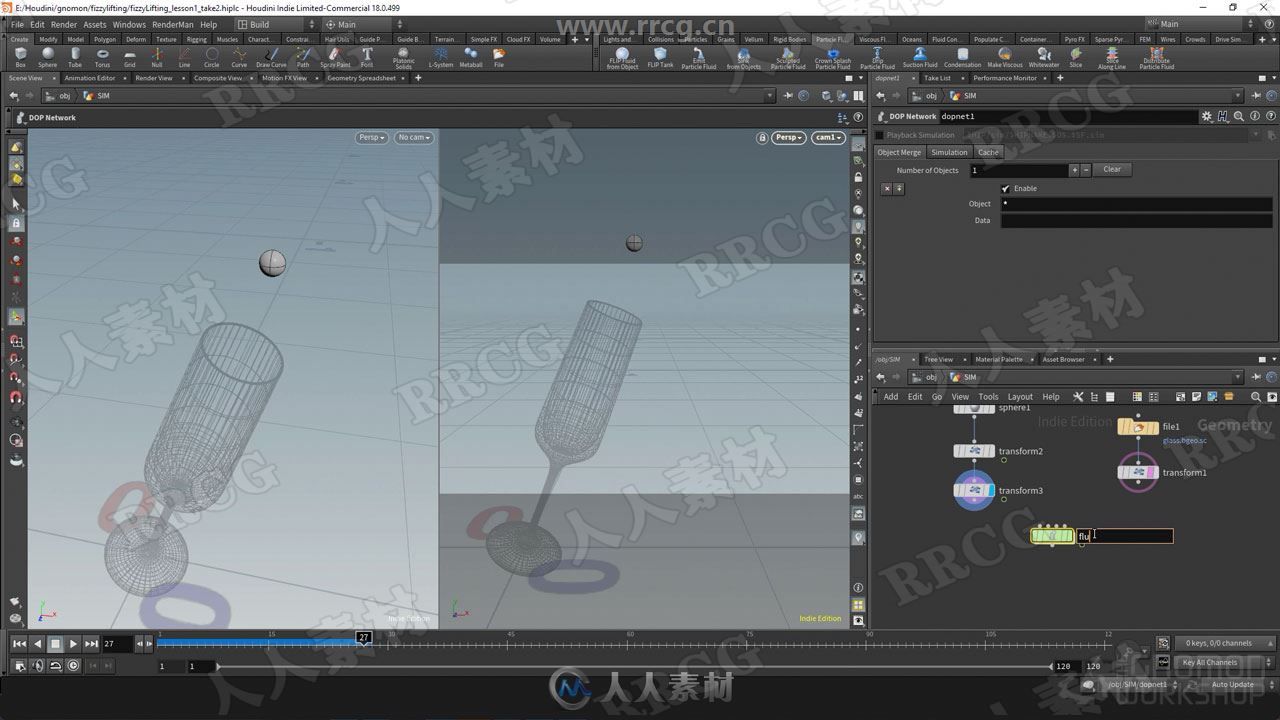The image size is (1280, 720).
Task: Select the Font shelf tool
Action: click(x=367, y=57)
